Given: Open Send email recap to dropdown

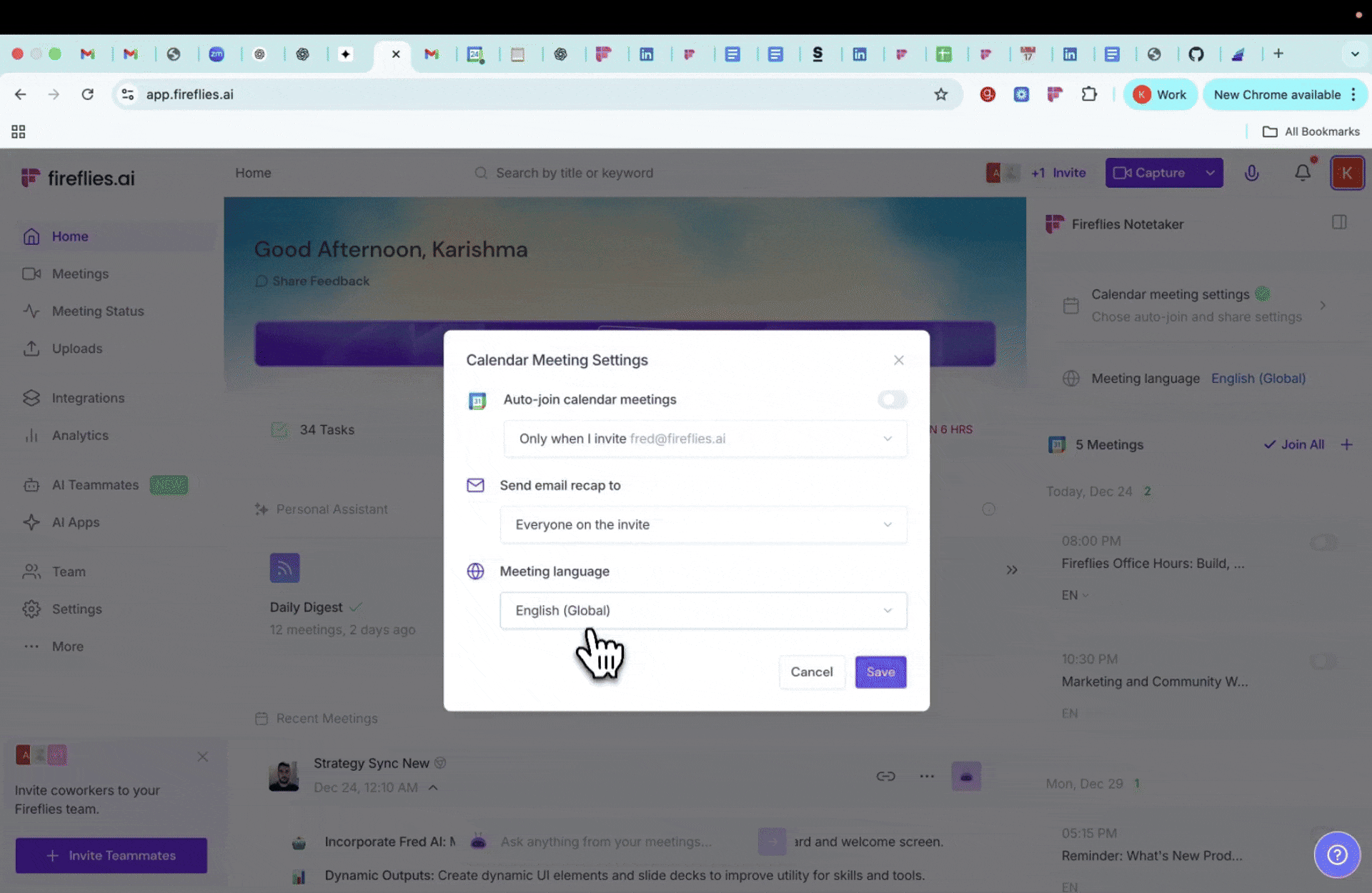Looking at the screenshot, I should pos(703,524).
